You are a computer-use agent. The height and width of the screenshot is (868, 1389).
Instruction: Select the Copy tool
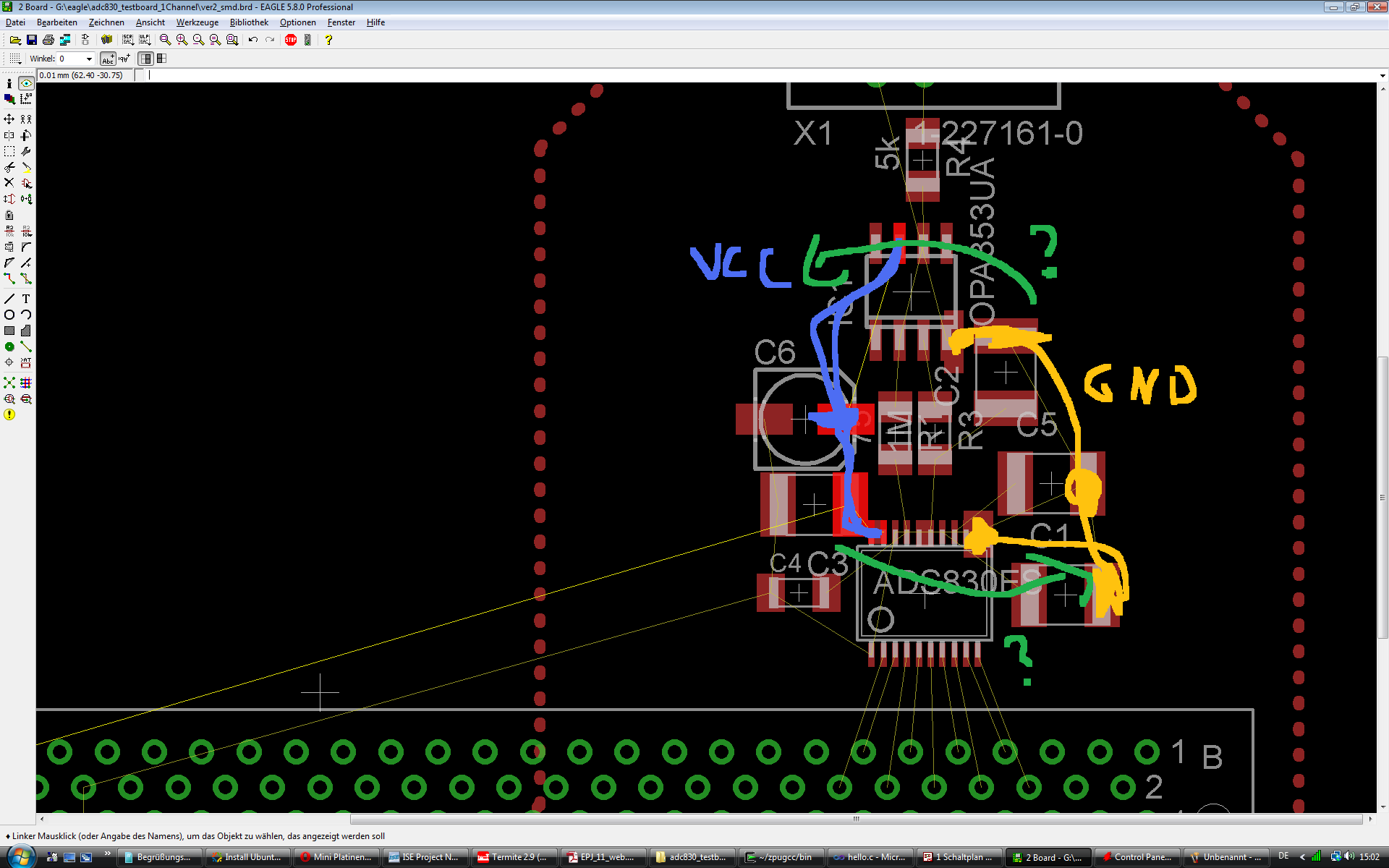[26, 119]
